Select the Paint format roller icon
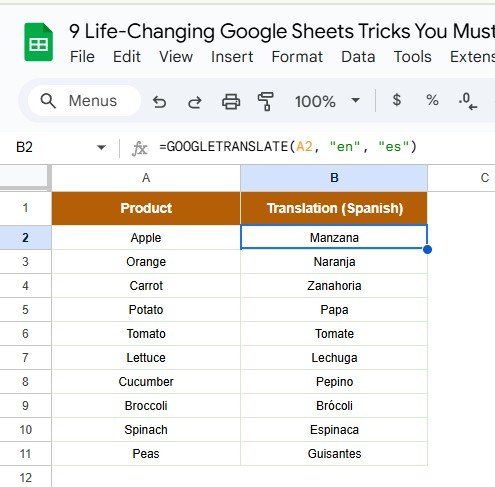Image resolution: width=495 pixels, height=487 pixels. click(266, 101)
